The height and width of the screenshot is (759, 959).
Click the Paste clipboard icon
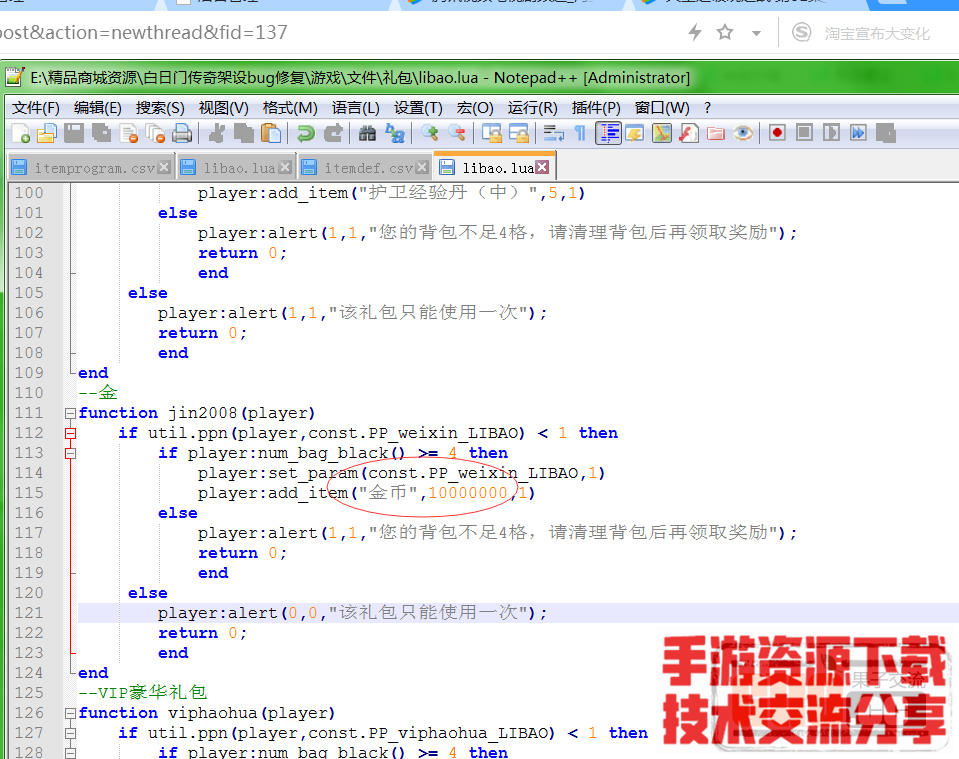[271, 133]
